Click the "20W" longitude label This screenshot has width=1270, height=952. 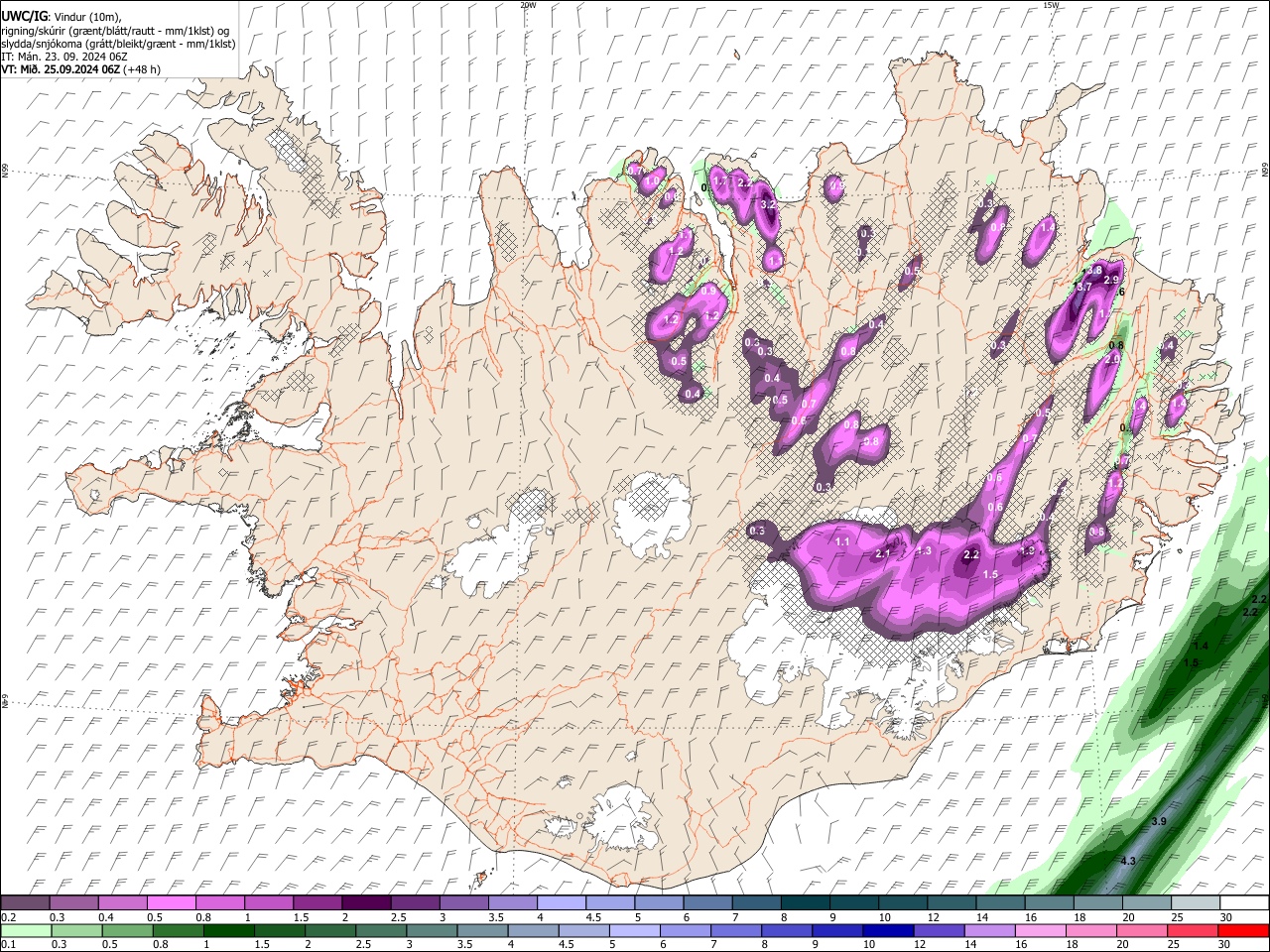pyautogui.click(x=528, y=5)
